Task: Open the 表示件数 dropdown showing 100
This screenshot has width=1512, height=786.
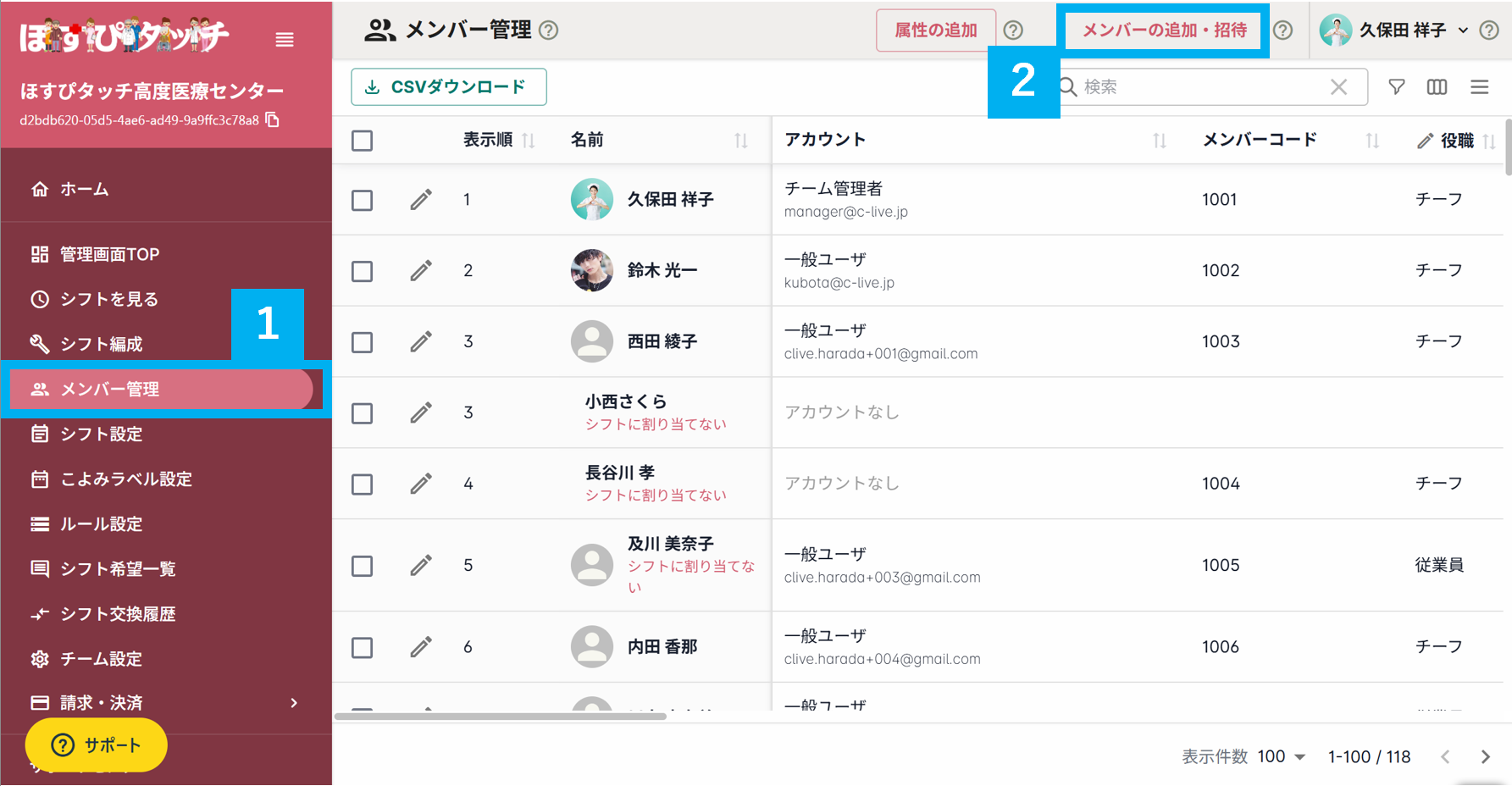Action: click(1279, 756)
